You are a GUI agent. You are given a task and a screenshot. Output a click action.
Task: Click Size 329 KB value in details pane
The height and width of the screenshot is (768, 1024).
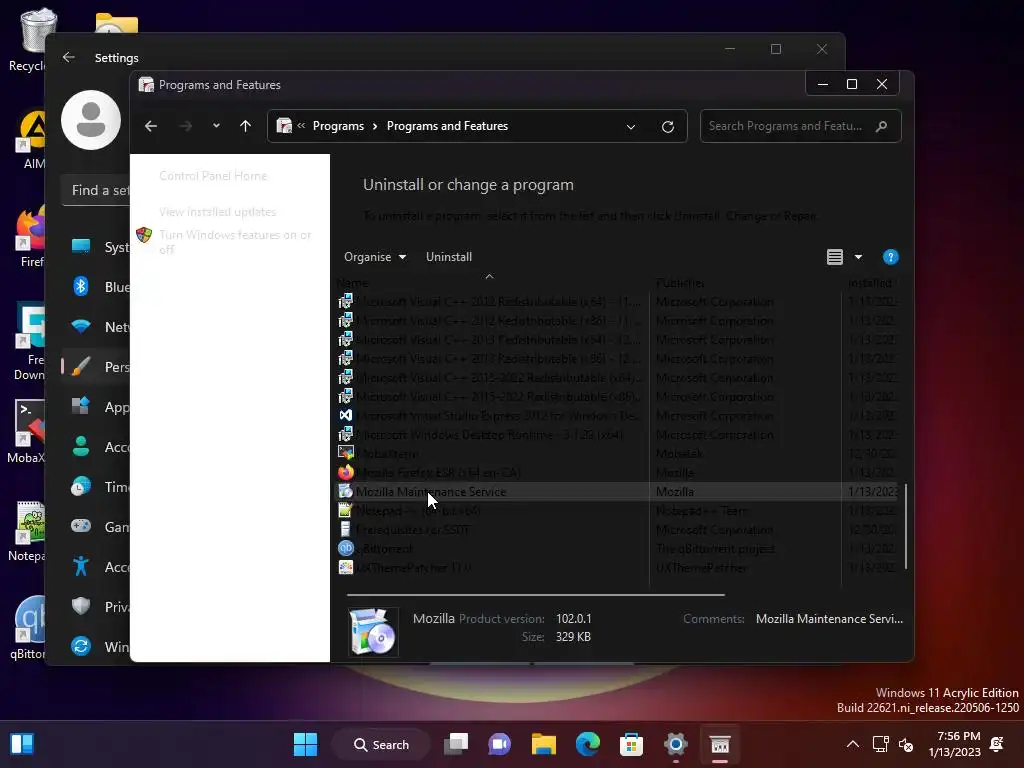point(573,637)
